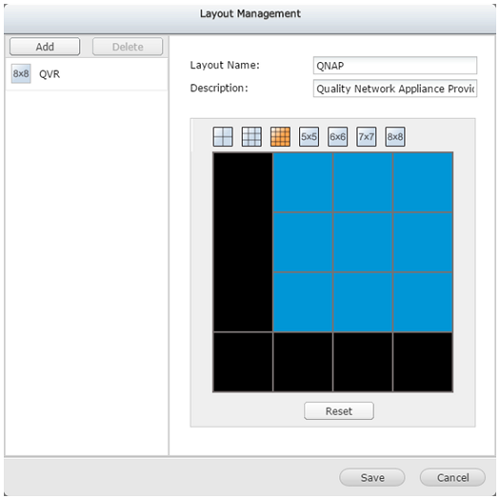500x499 pixels.
Task: Click the large black merged cell
Action: 243,242
